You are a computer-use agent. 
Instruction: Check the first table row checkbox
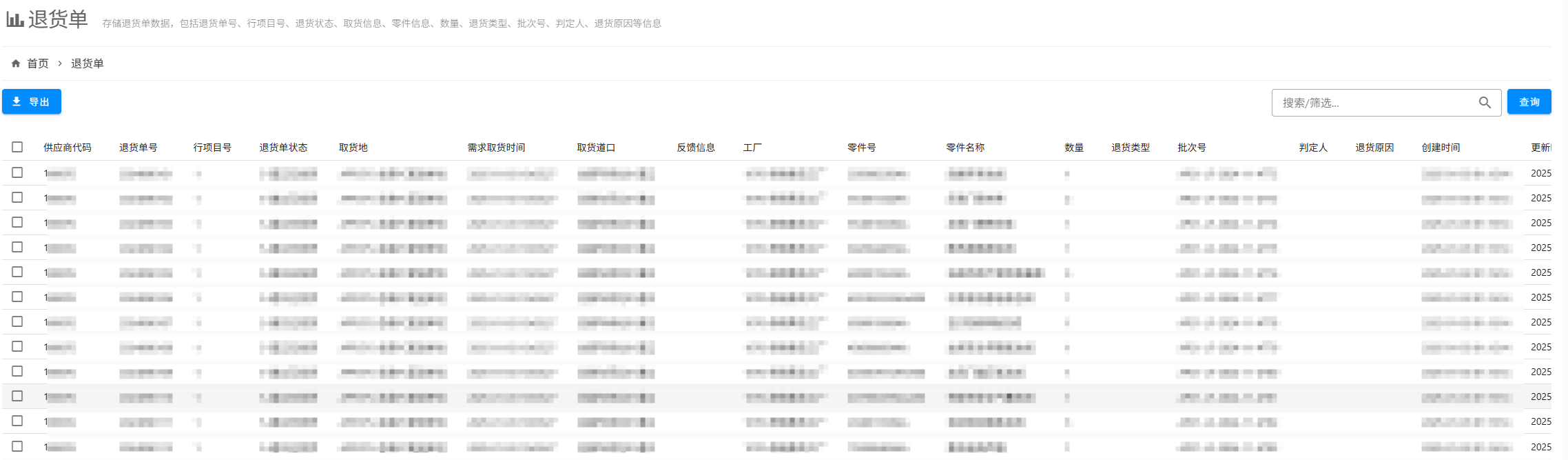(x=17, y=172)
